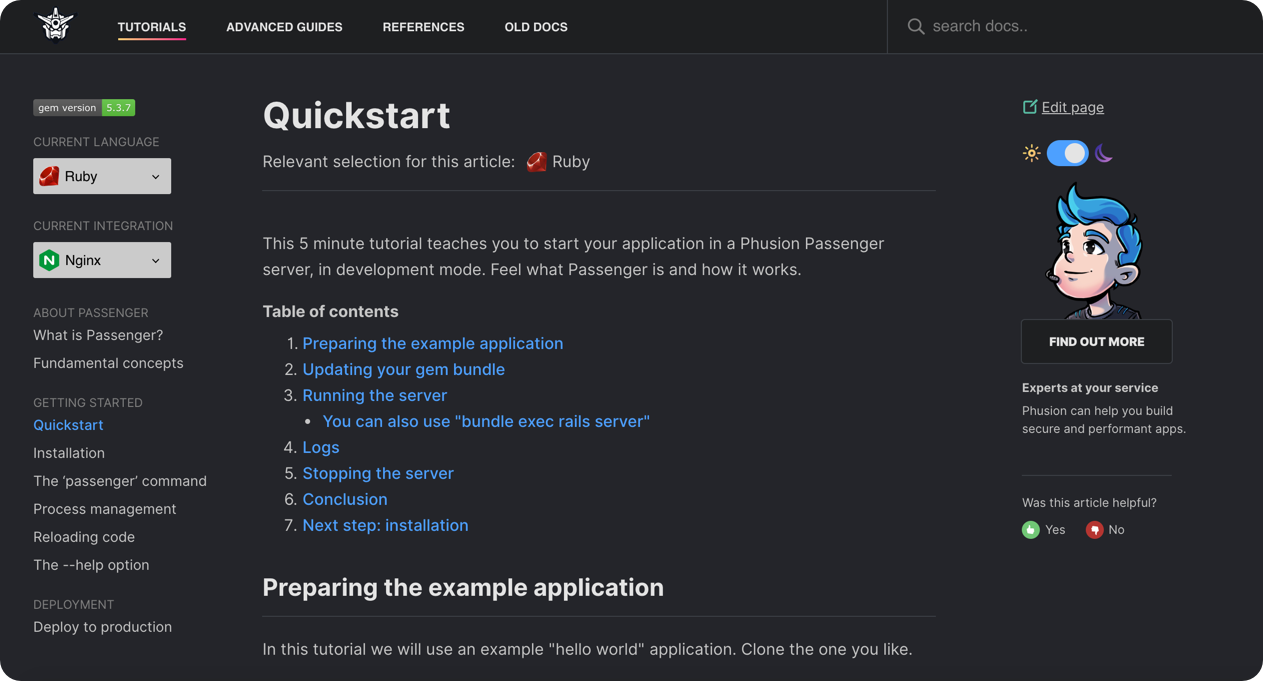Click 'Table of contents' heading text
Viewport: 1263px width, 681px height.
click(330, 311)
